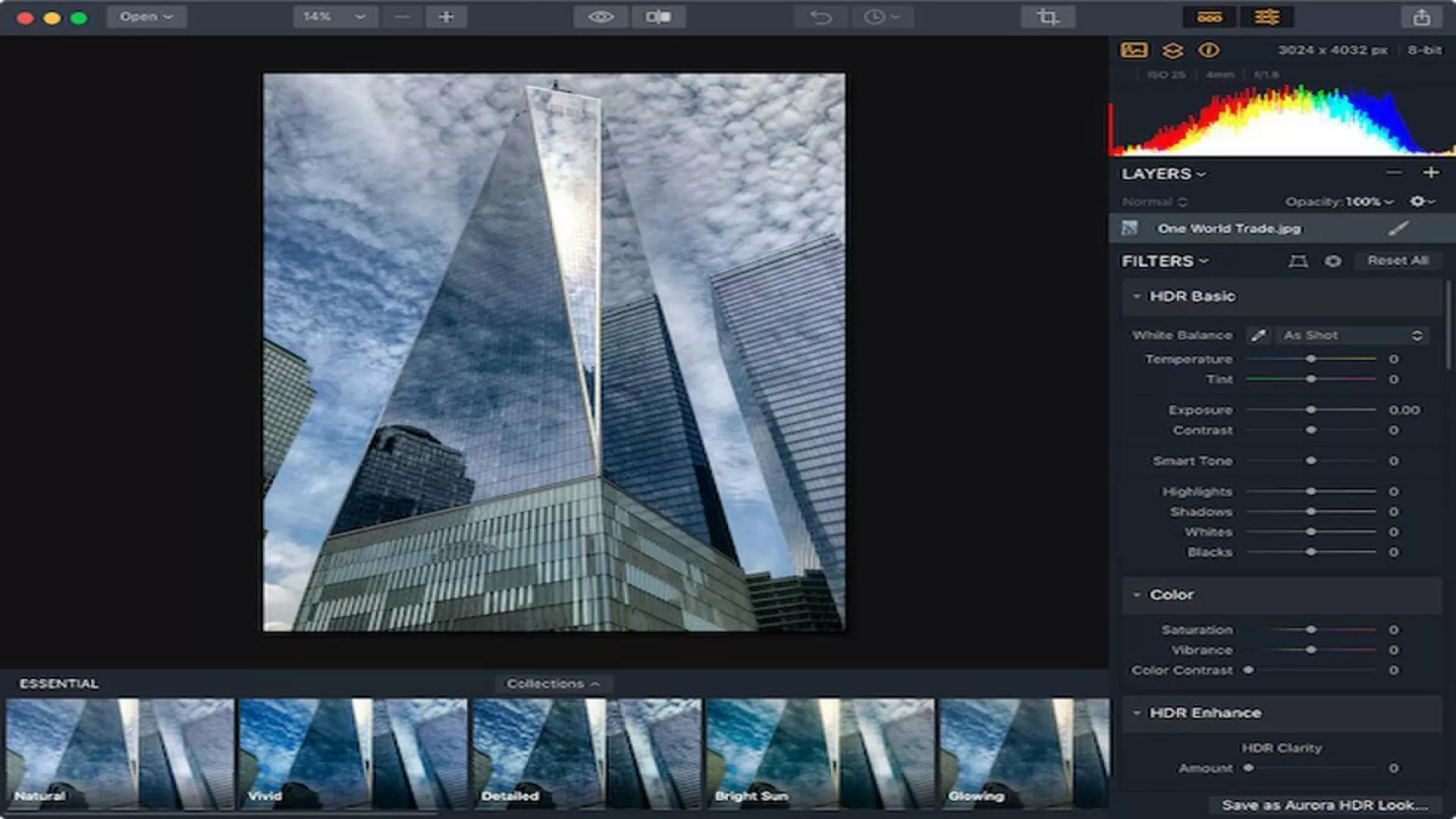Open the Collections menu
This screenshot has width=1456, height=819.
pos(553,684)
